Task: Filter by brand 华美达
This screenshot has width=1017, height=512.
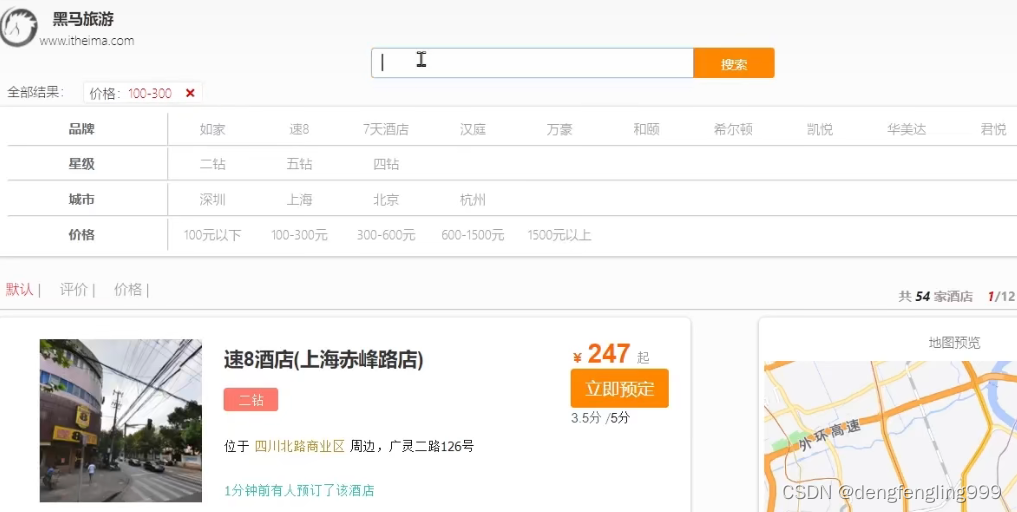Action: (x=907, y=129)
